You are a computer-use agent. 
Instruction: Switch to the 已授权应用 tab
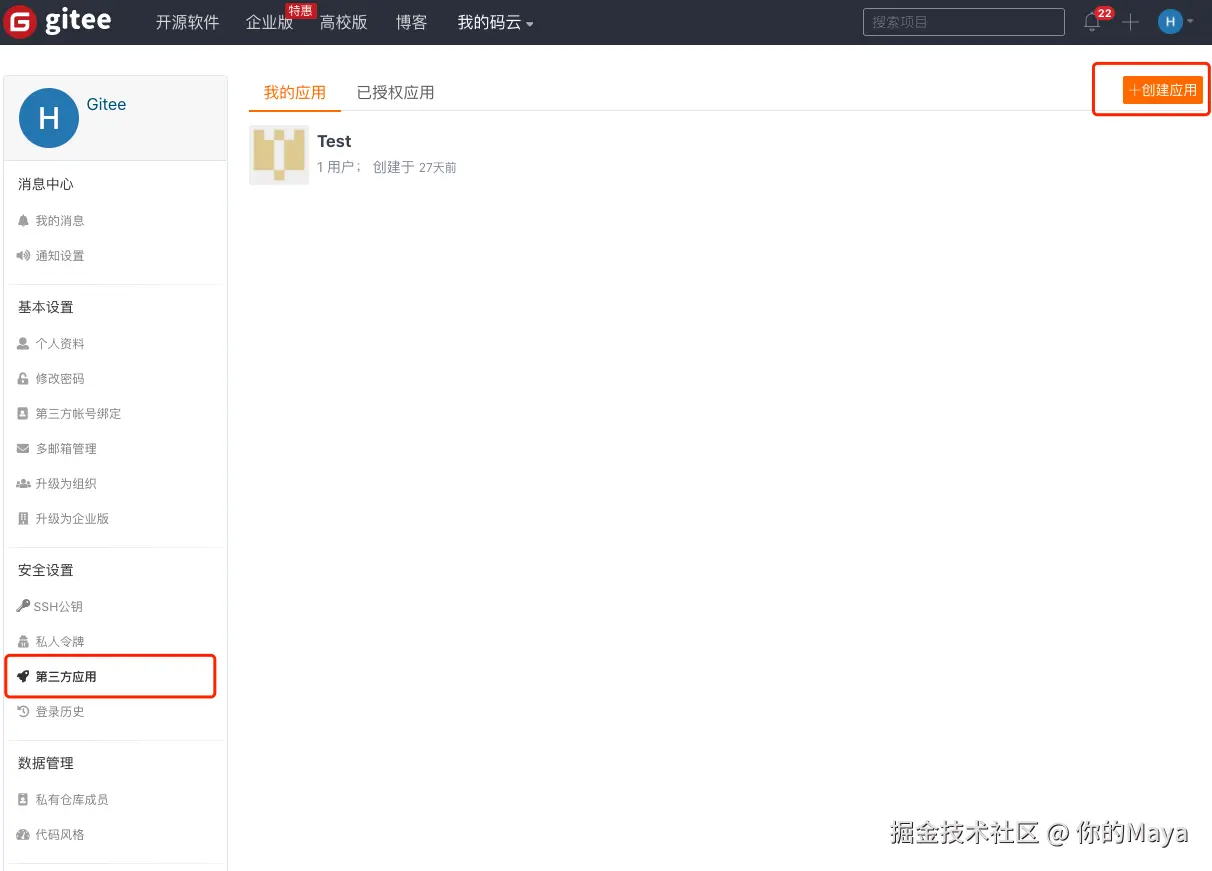(x=396, y=92)
